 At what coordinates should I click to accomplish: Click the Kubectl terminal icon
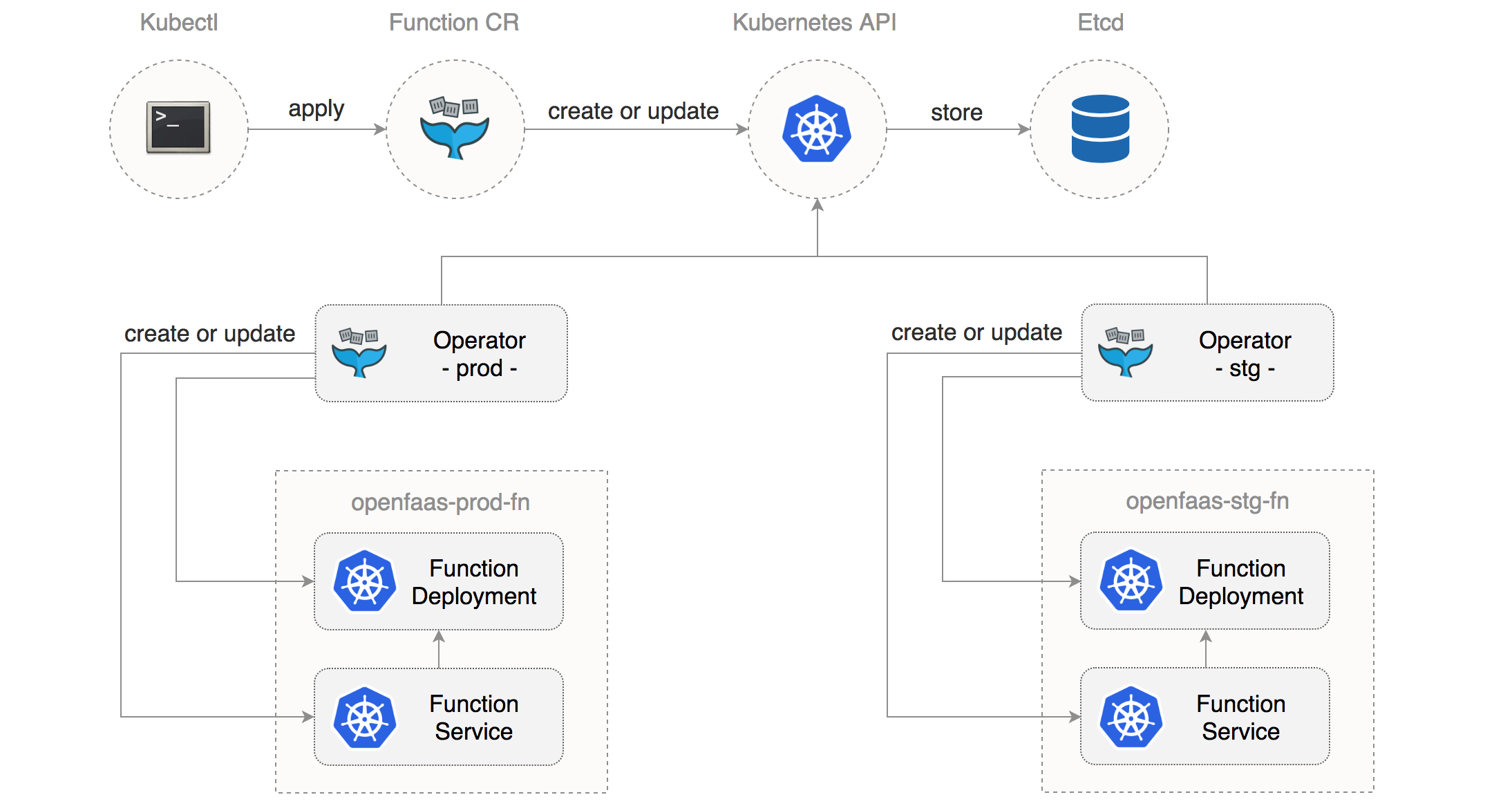pos(178,128)
